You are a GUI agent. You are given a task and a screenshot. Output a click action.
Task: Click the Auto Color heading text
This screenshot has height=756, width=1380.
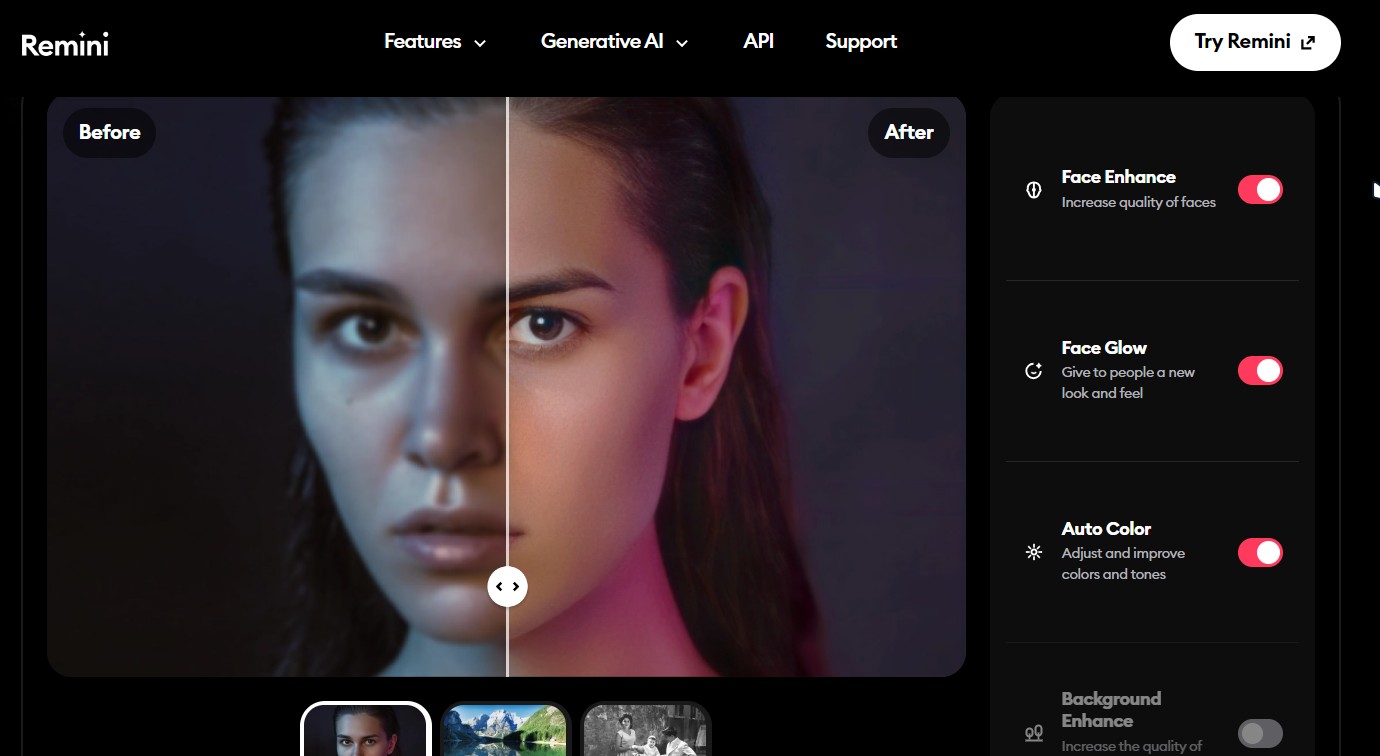(1106, 529)
